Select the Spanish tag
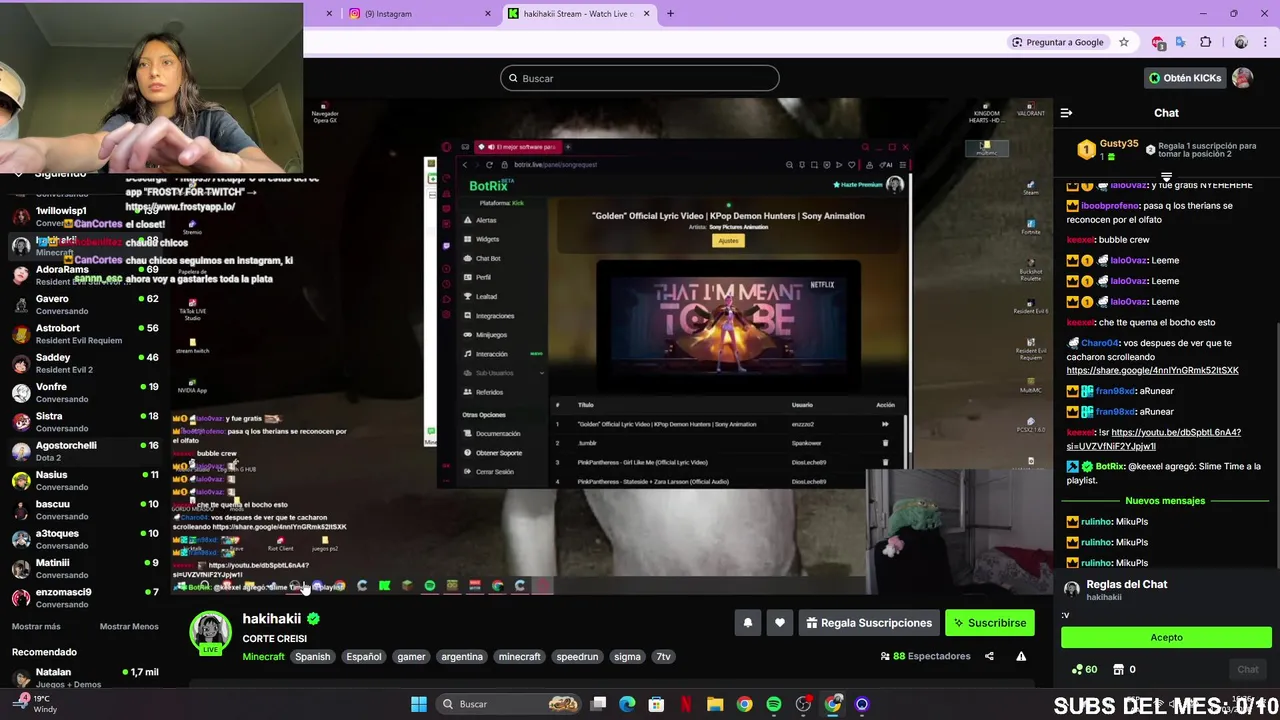 coord(312,657)
